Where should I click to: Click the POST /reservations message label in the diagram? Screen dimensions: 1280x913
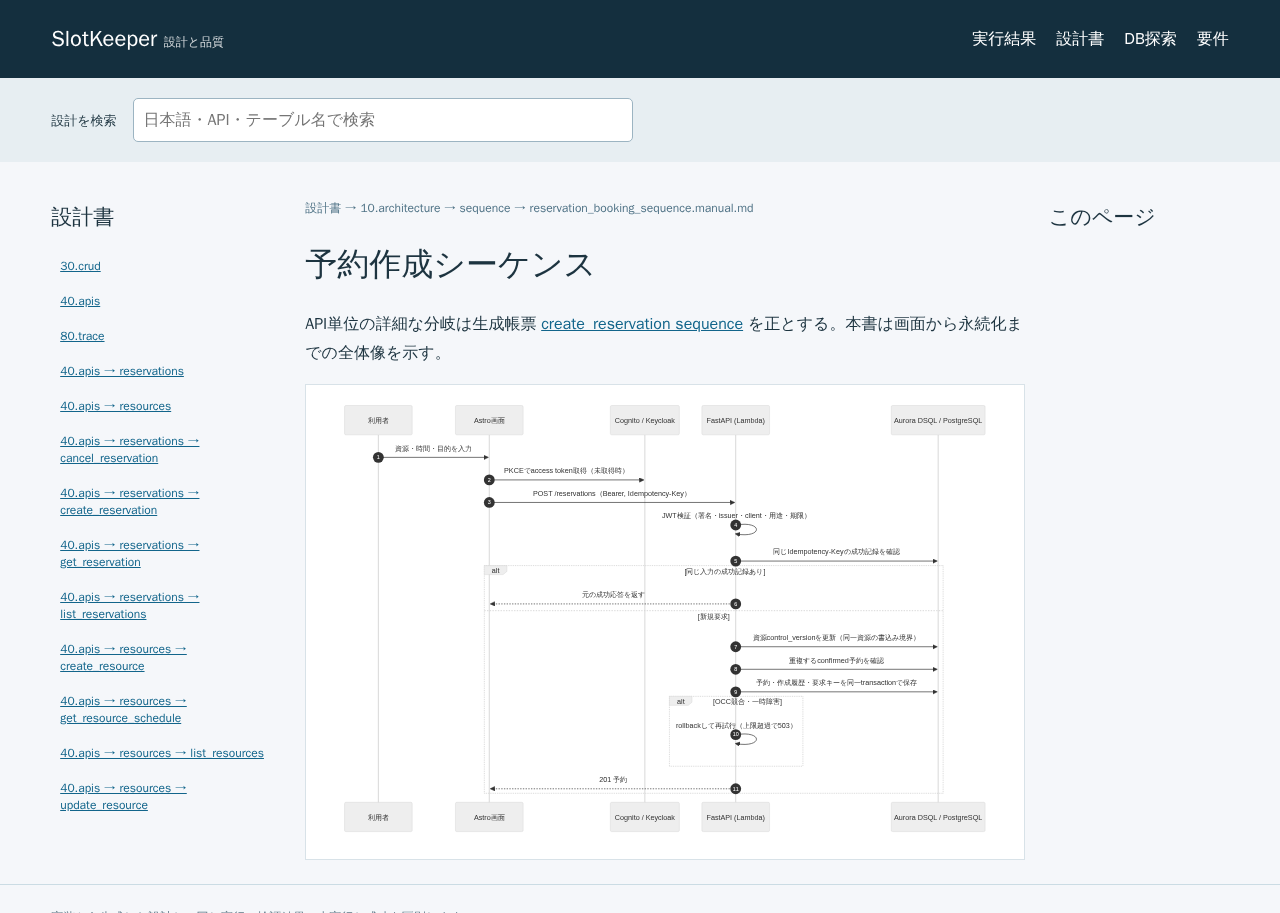click(x=610, y=493)
